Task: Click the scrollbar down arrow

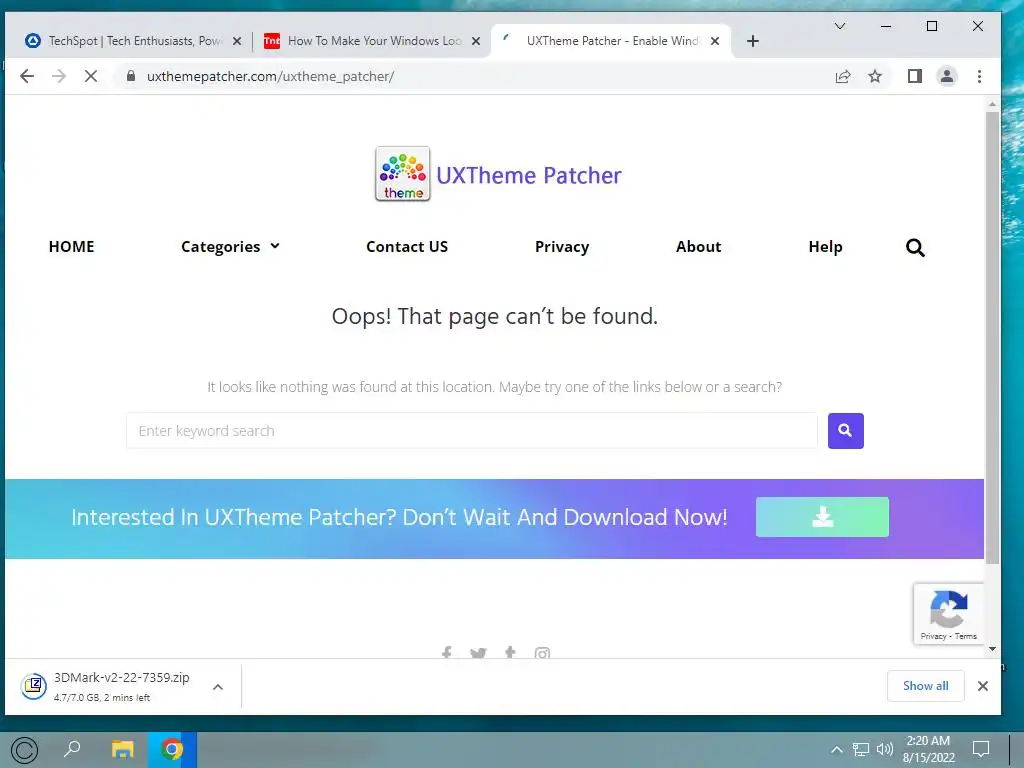Action: pyautogui.click(x=993, y=649)
